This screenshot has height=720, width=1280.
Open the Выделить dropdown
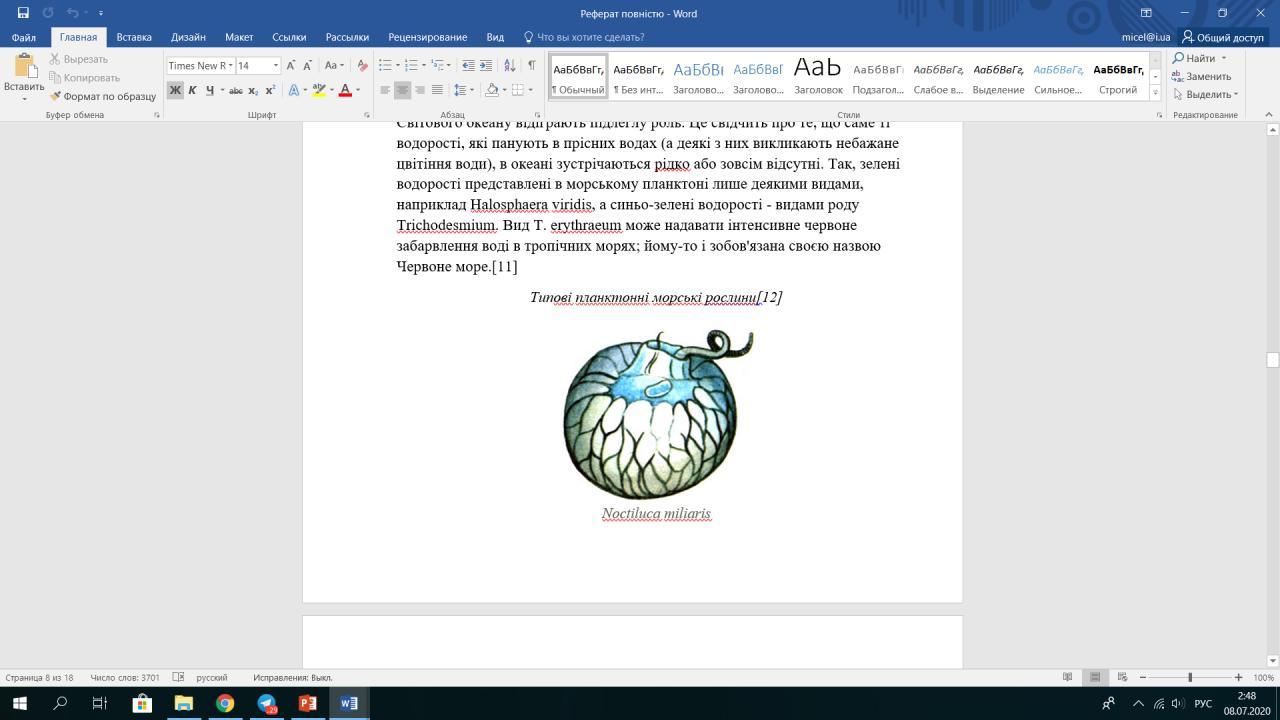[1206, 94]
